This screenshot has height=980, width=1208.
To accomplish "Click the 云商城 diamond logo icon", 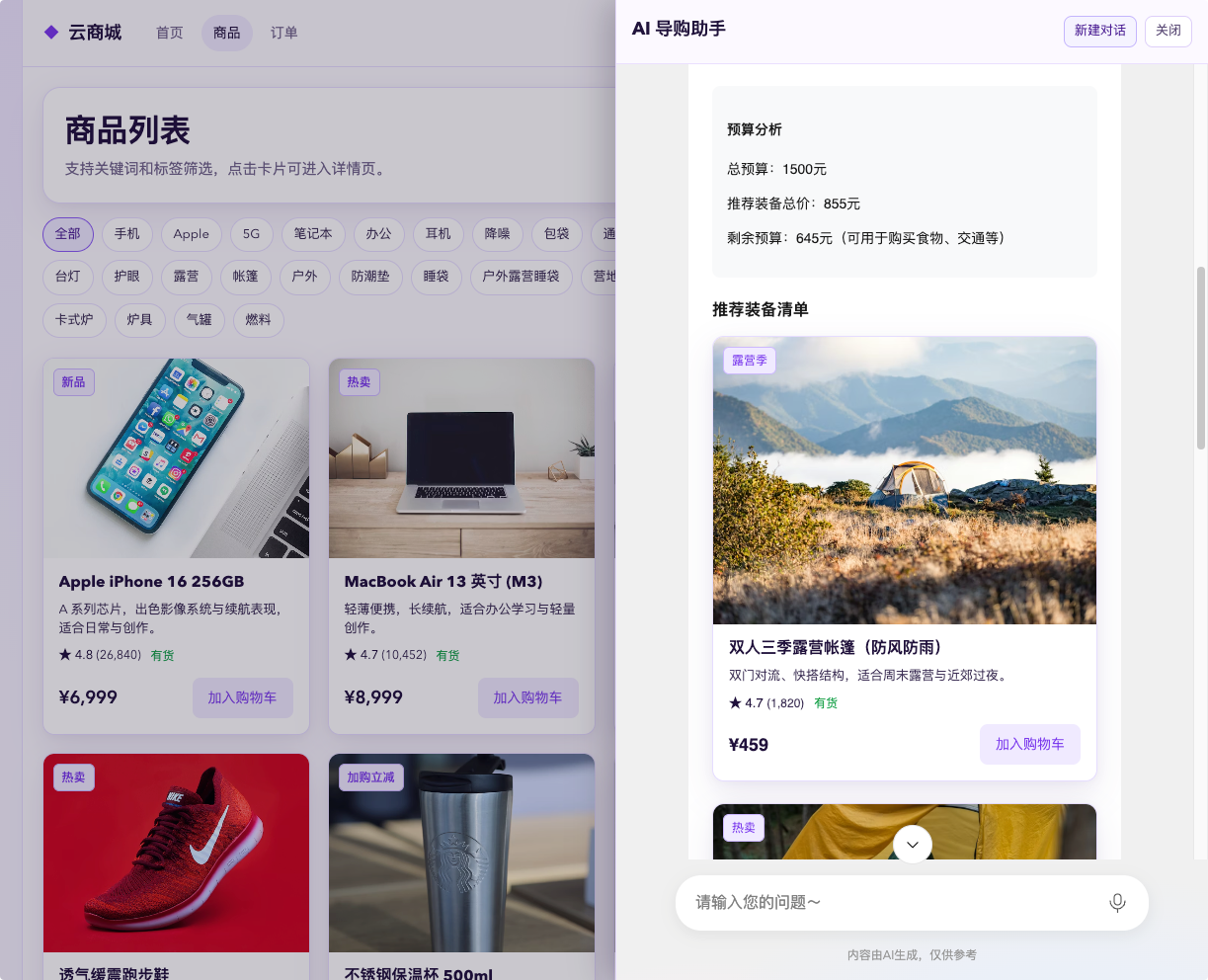I will pyautogui.click(x=51, y=33).
